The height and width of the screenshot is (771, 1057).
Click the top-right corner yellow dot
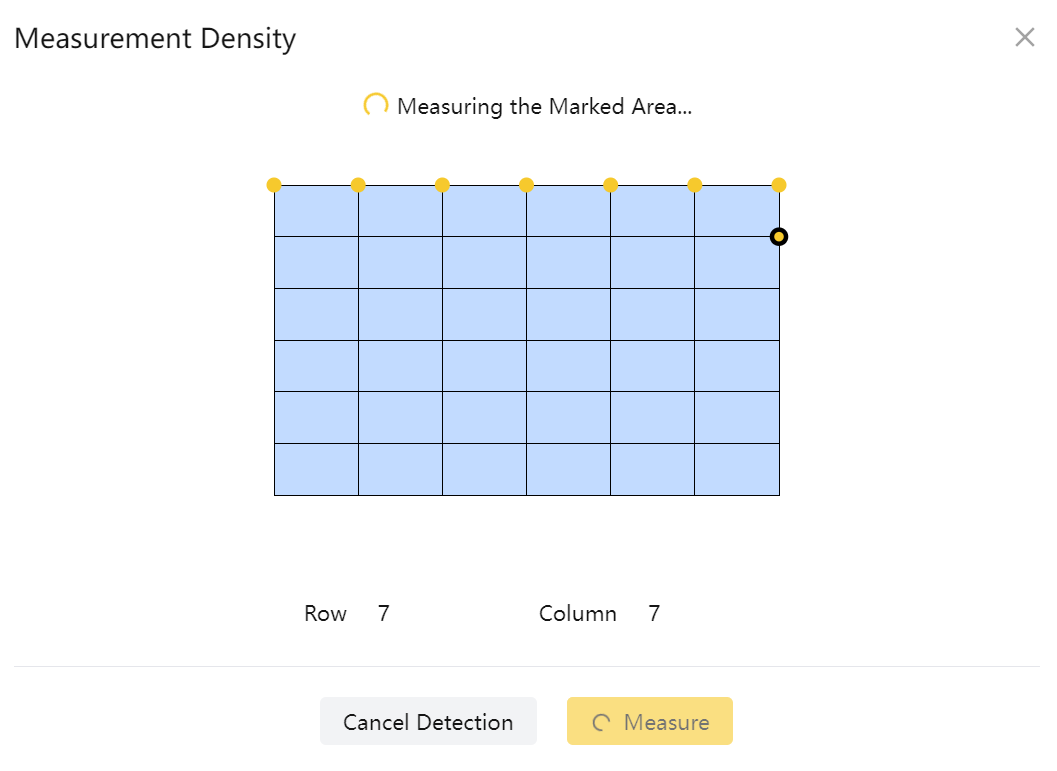click(x=779, y=185)
